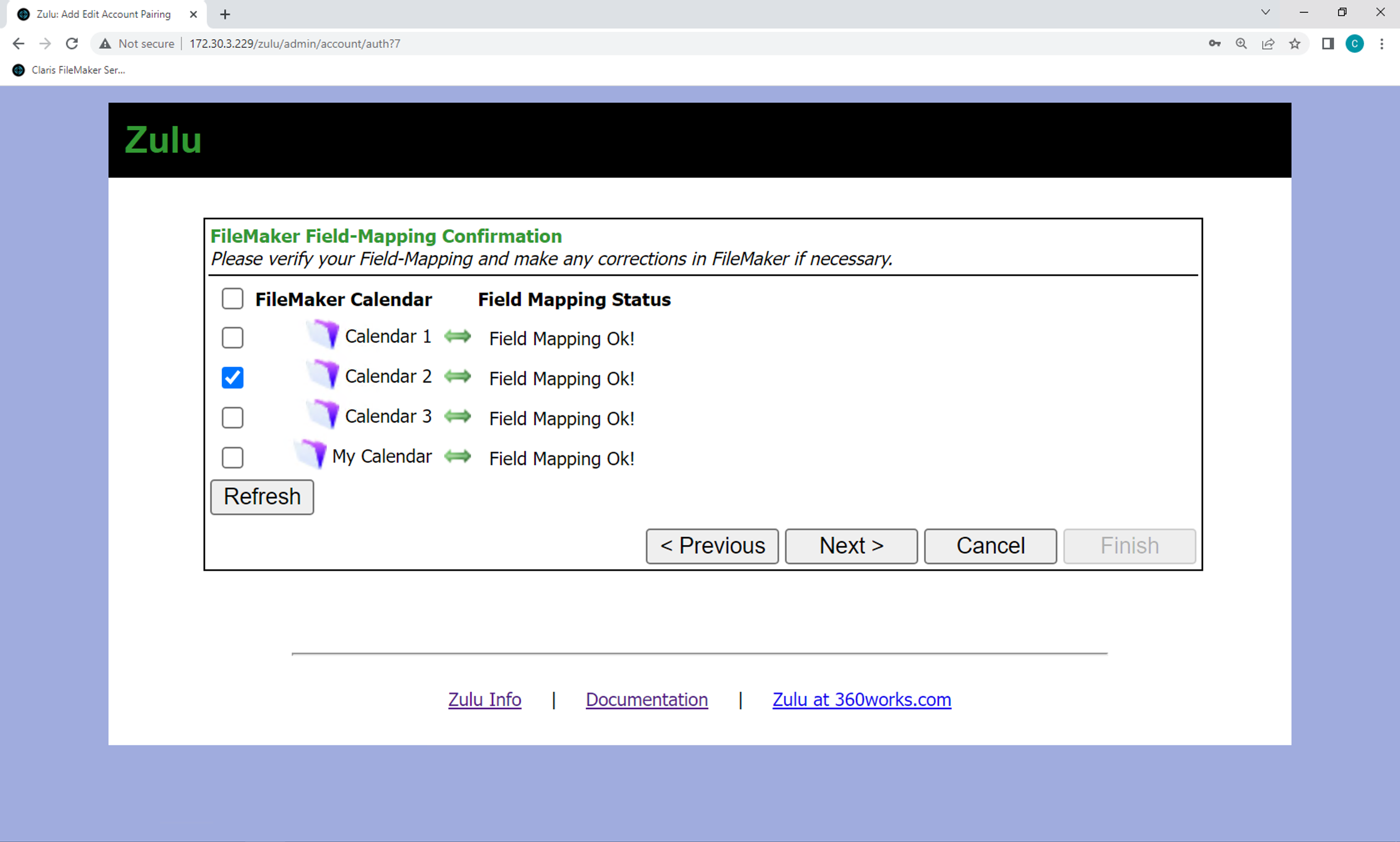1400x842 pixels.
Task: Click the My Calendar FileMaker folder icon
Action: pos(310,454)
